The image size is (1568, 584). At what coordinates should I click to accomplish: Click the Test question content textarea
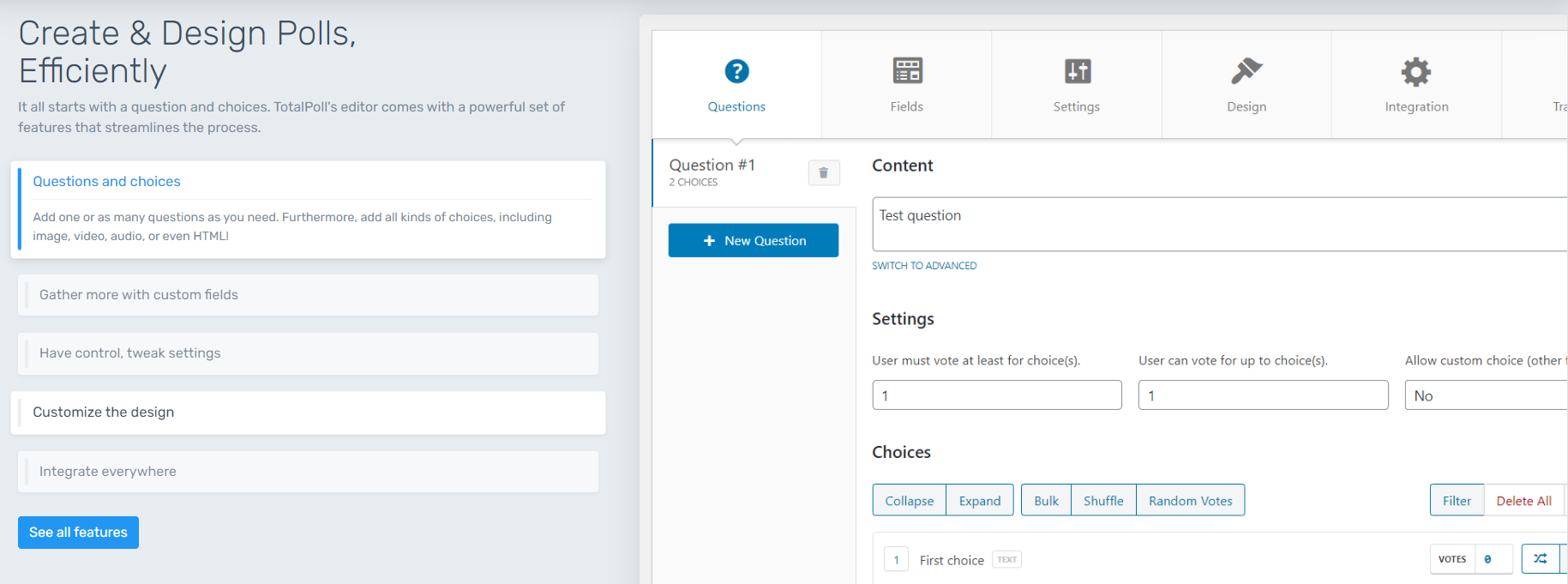click(1220, 225)
